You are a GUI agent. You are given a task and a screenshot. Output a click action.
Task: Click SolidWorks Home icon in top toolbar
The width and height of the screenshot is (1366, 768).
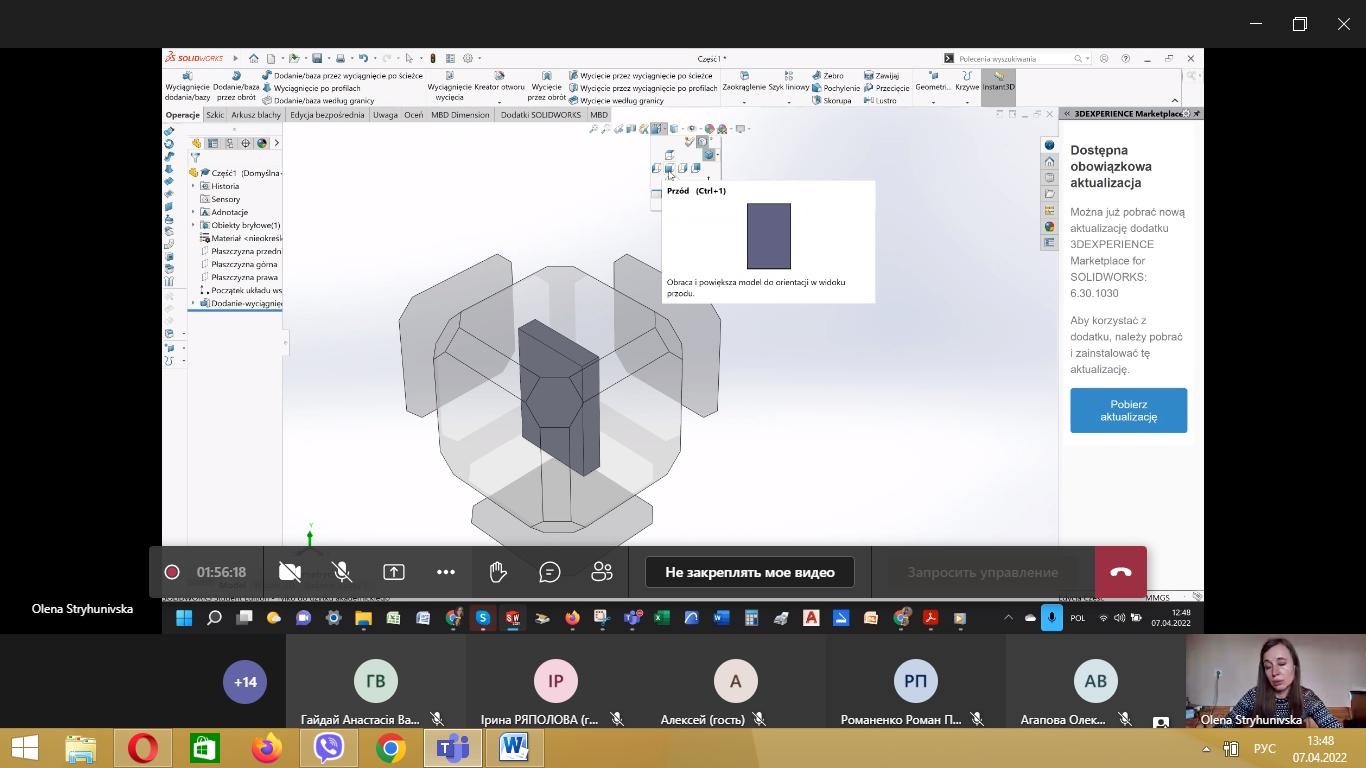click(x=254, y=58)
